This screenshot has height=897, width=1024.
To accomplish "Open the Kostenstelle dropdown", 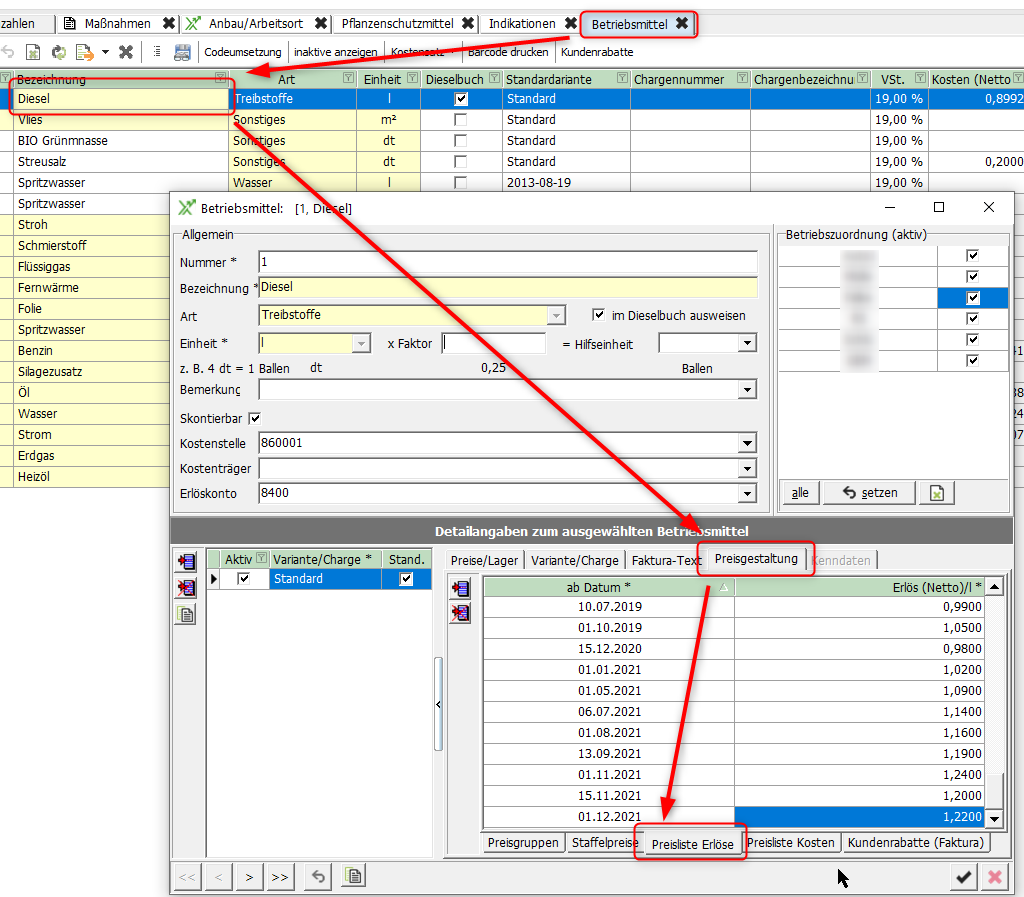I will (747, 443).
